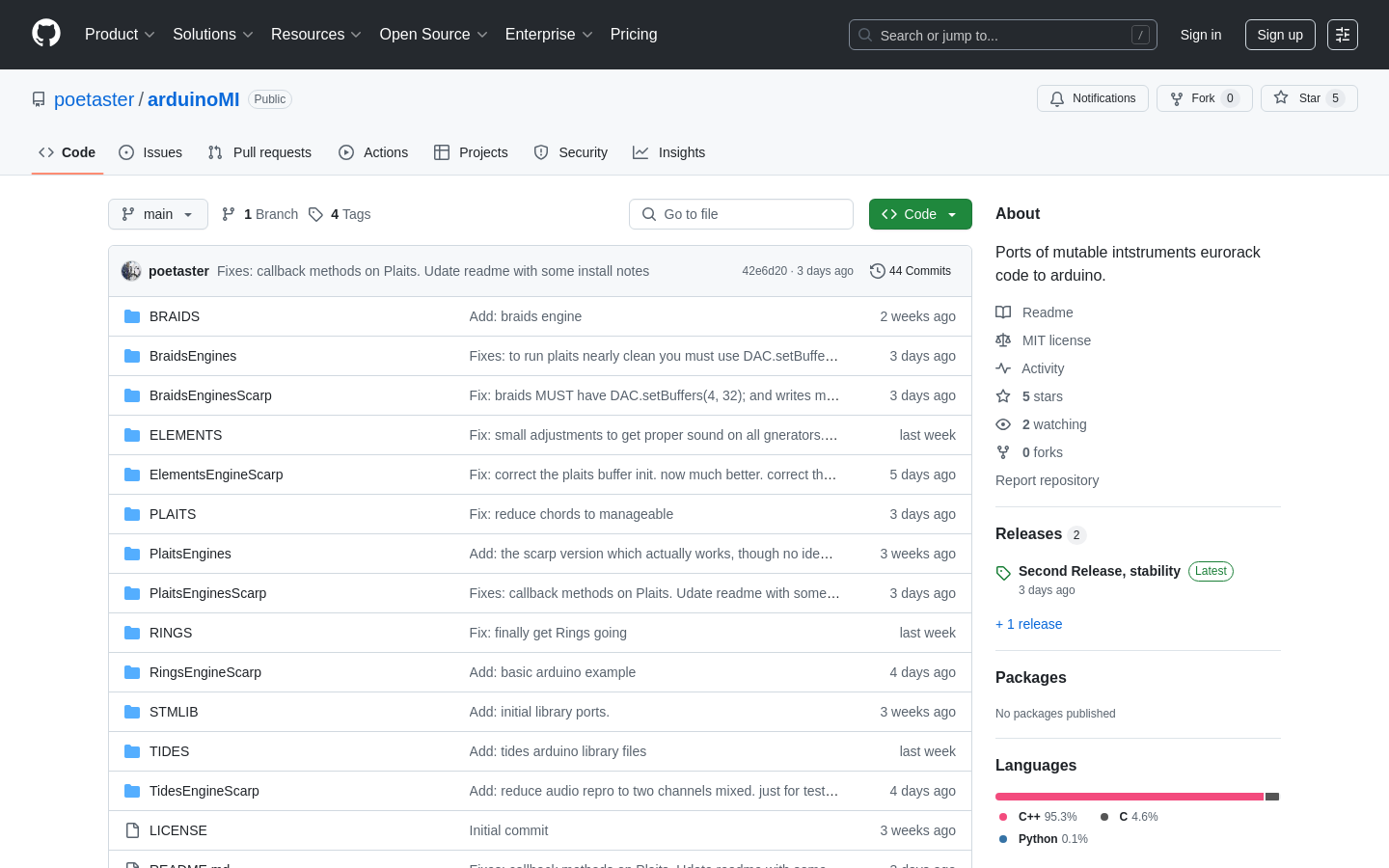
Task: Open the GitHub home logo
Action: pos(46,34)
